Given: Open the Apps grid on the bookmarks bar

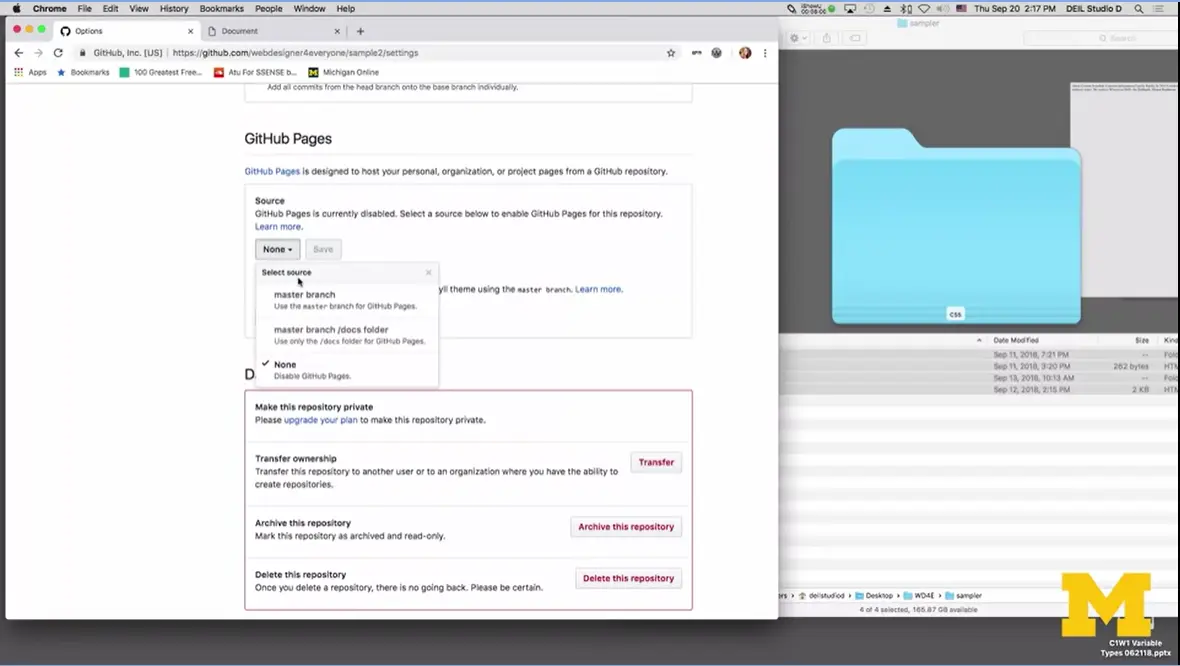Looking at the screenshot, I should point(17,72).
